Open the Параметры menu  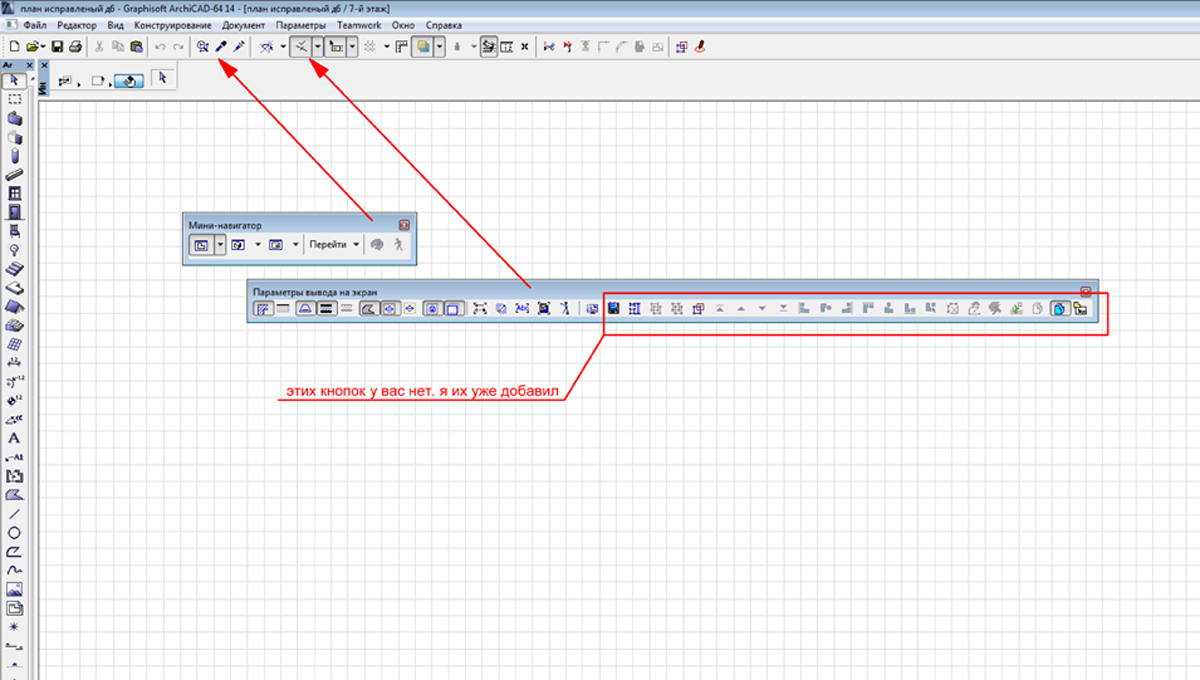[301, 24]
